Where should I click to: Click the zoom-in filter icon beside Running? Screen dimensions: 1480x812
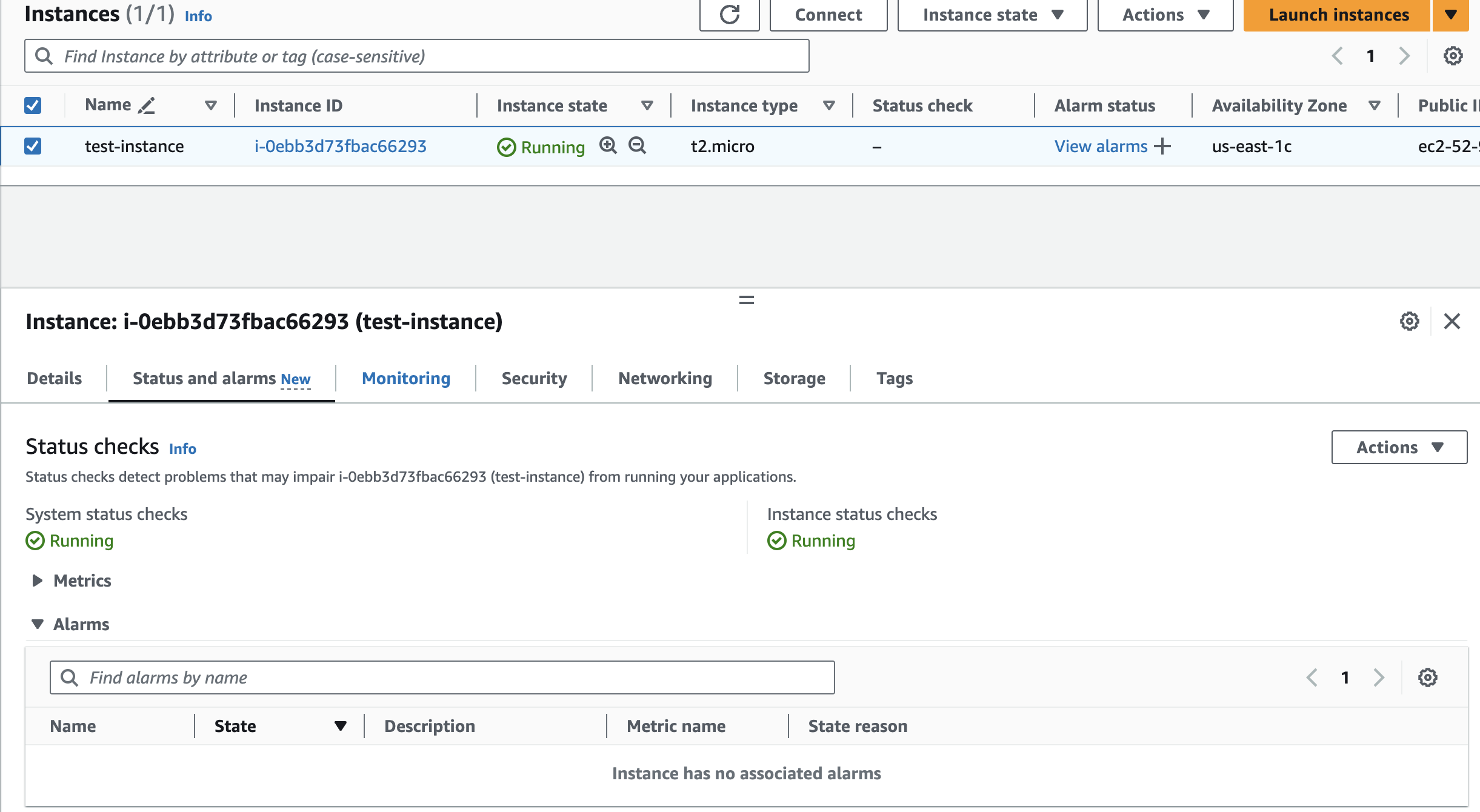608,145
